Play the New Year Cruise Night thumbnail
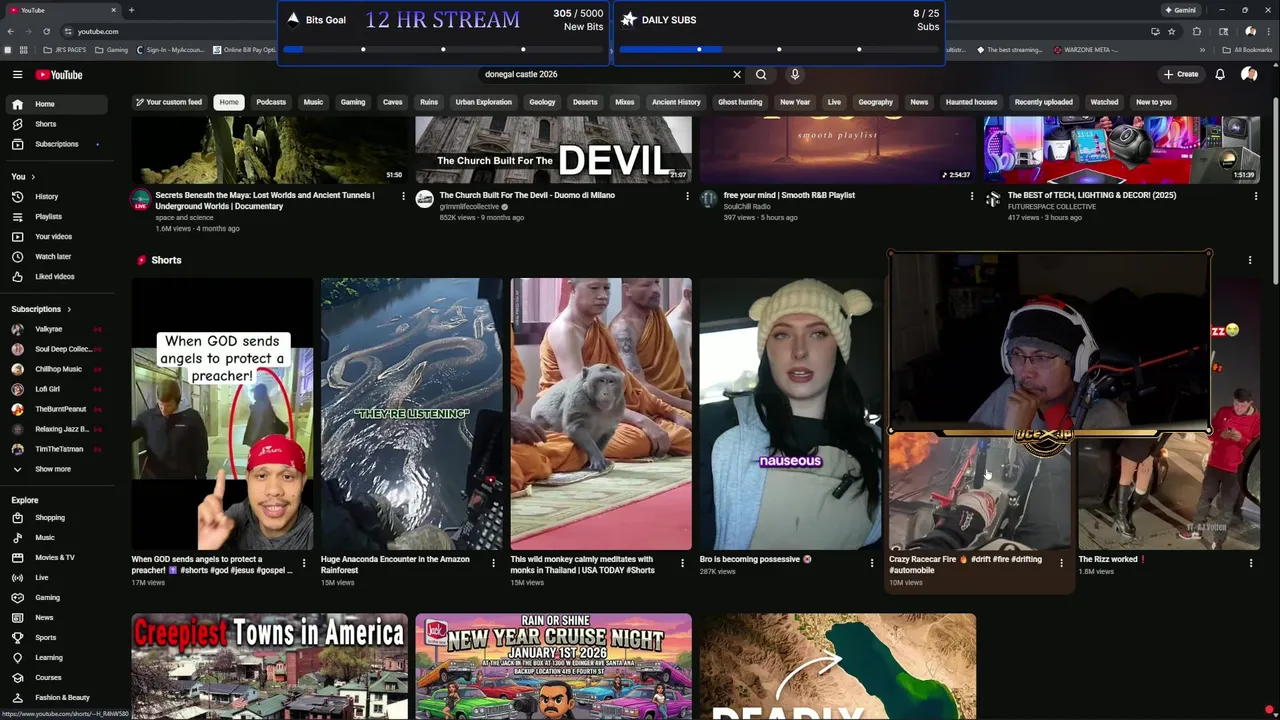 pos(553,666)
